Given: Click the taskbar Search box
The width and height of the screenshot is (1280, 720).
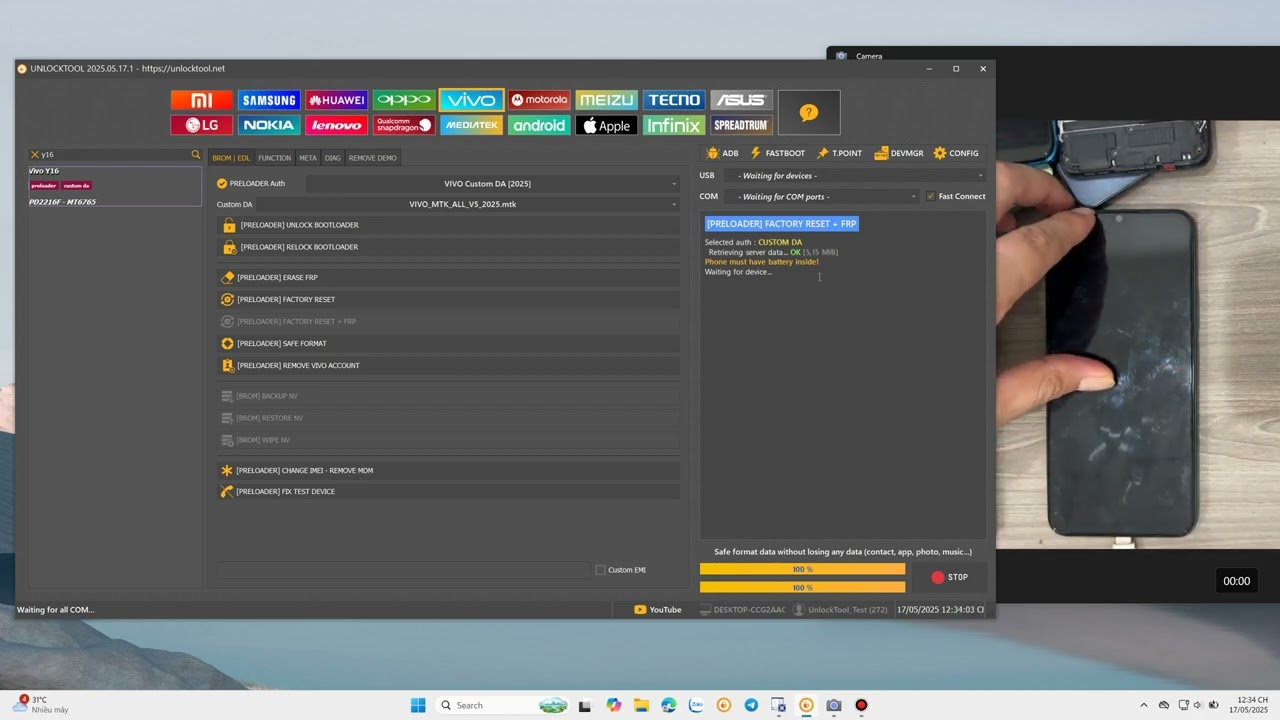Looking at the screenshot, I should point(504,705).
